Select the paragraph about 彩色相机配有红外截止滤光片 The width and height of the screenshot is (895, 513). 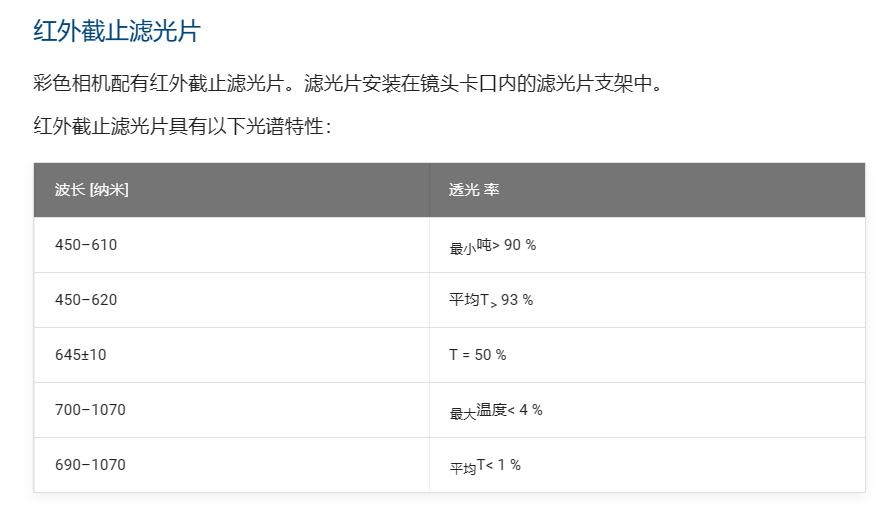click(x=348, y=83)
